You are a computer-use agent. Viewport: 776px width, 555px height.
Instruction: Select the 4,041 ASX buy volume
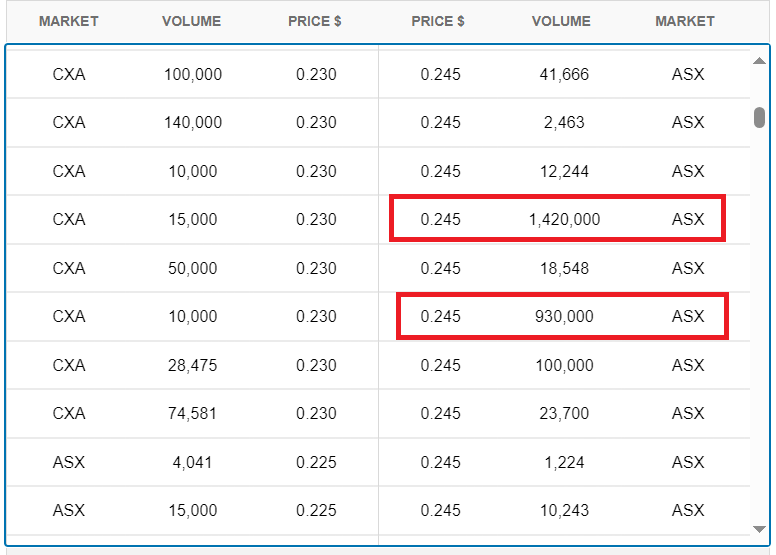point(192,462)
